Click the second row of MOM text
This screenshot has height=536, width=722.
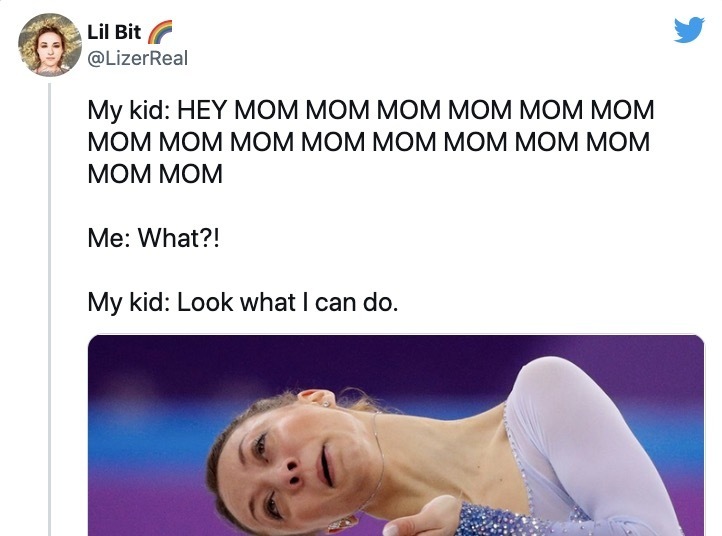click(x=368, y=142)
